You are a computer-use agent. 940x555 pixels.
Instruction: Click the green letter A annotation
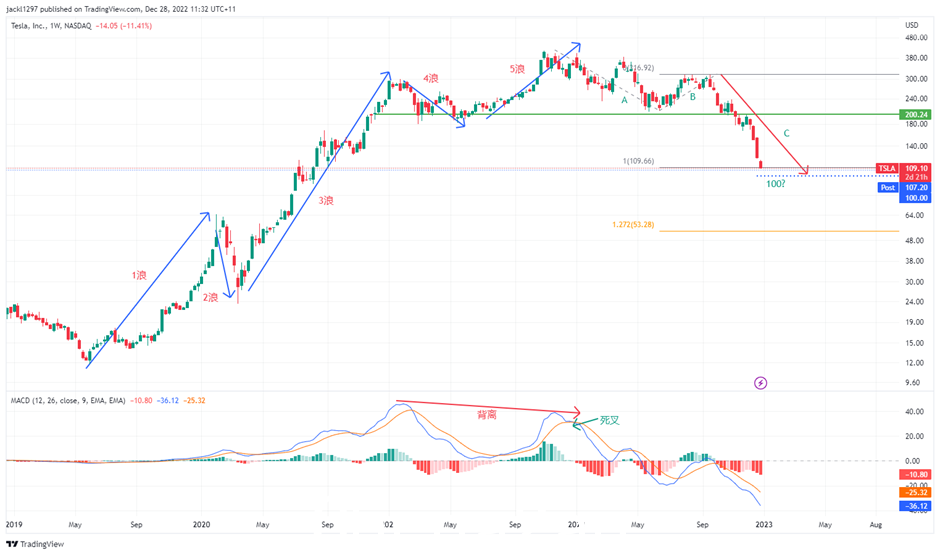tap(624, 101)
